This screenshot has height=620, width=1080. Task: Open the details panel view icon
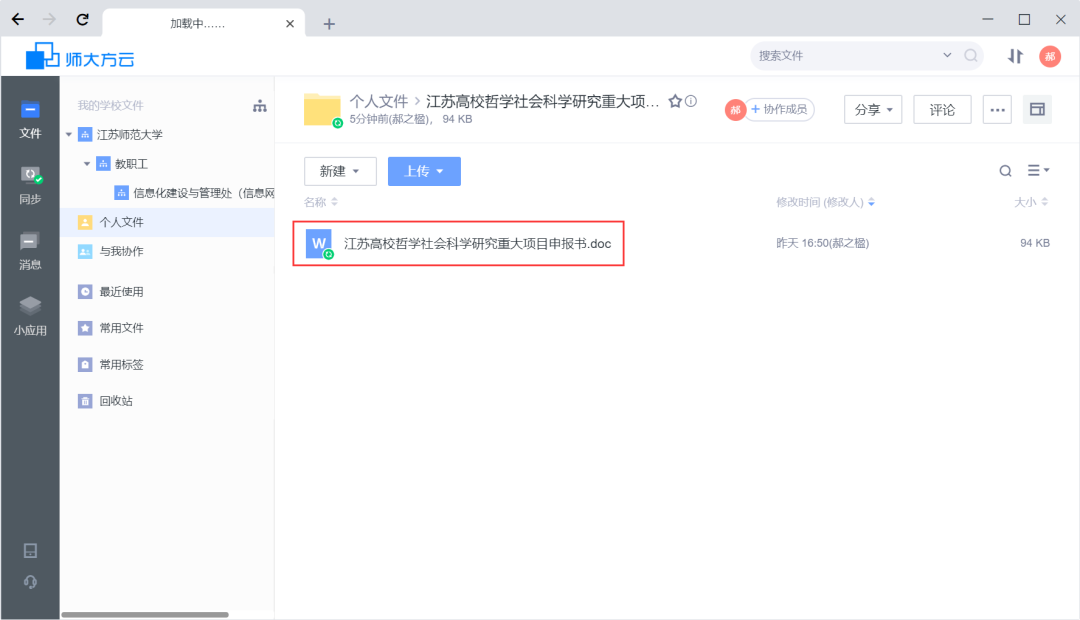click(1037, 109)
